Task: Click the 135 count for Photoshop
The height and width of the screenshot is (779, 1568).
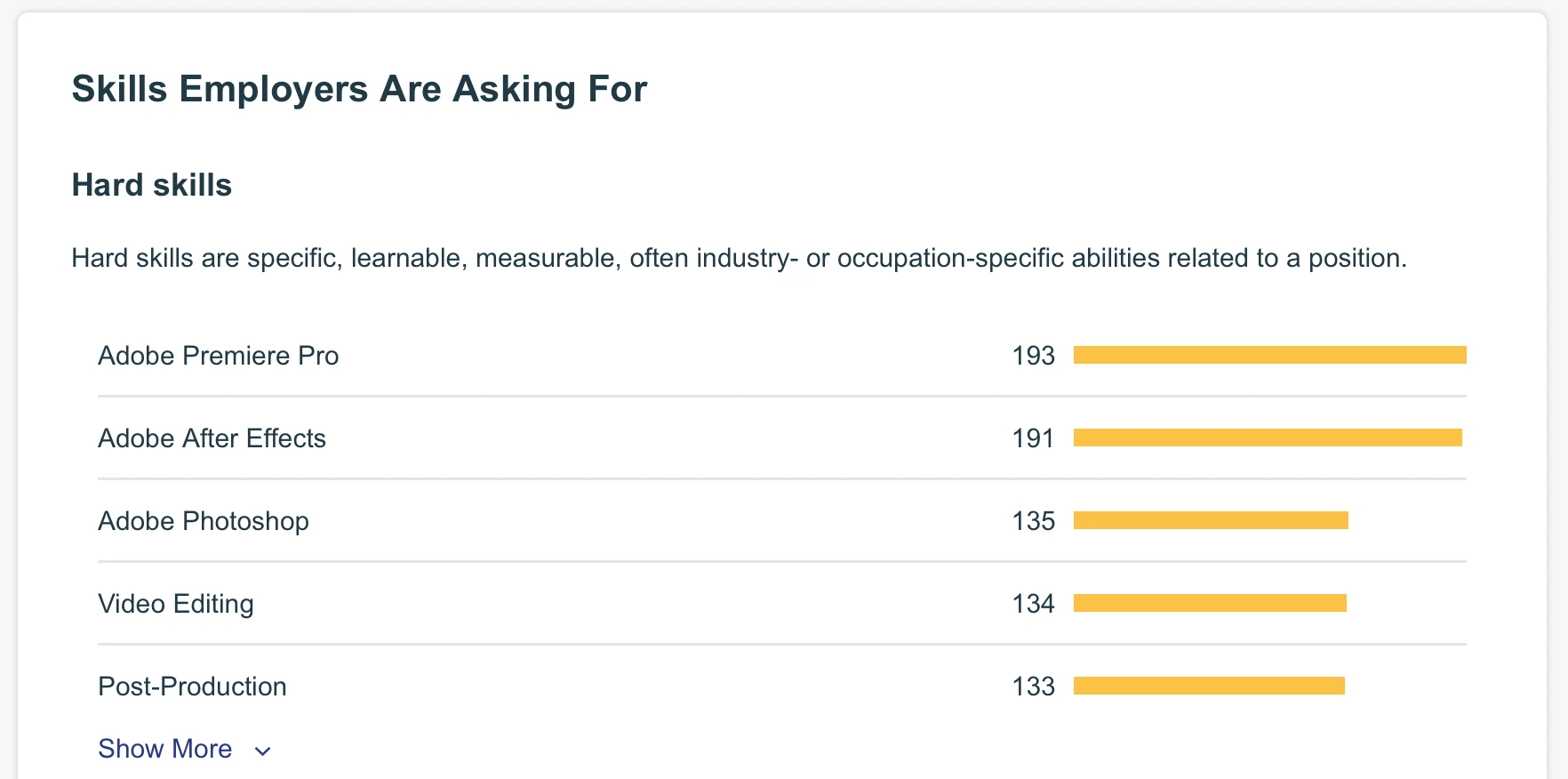Action: point(1033,521)
